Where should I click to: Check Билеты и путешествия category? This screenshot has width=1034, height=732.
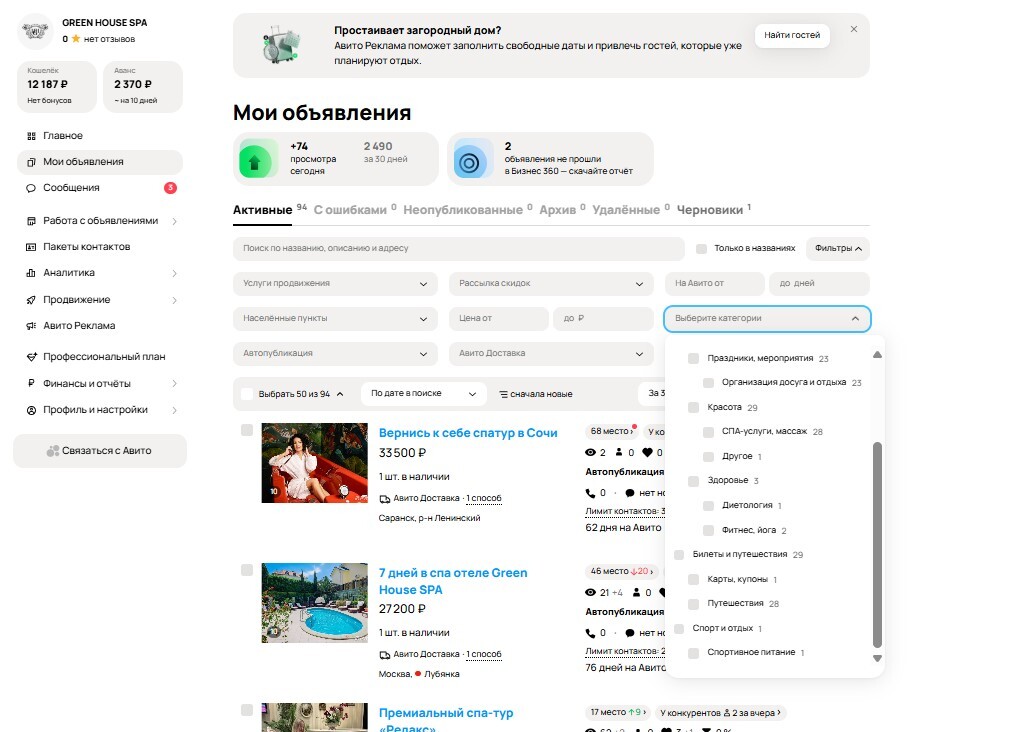pos(679,555)
